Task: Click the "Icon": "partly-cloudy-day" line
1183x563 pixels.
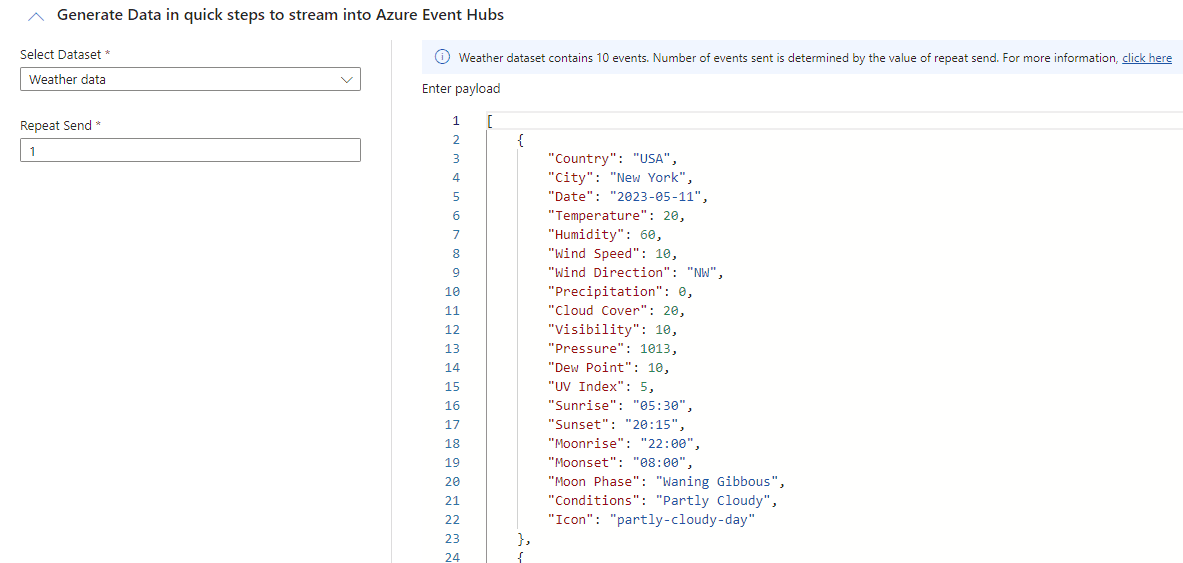Action: point(652,519)
